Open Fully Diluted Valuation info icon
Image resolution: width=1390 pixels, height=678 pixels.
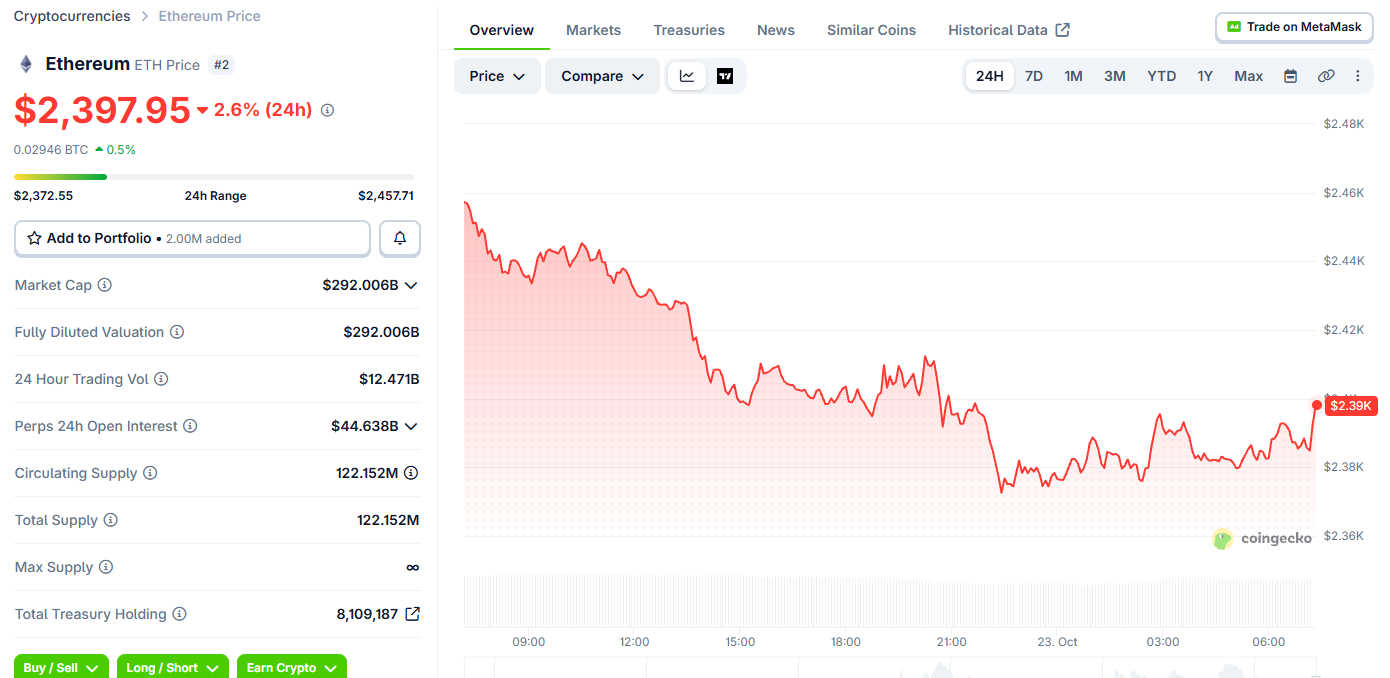(177, 332)
